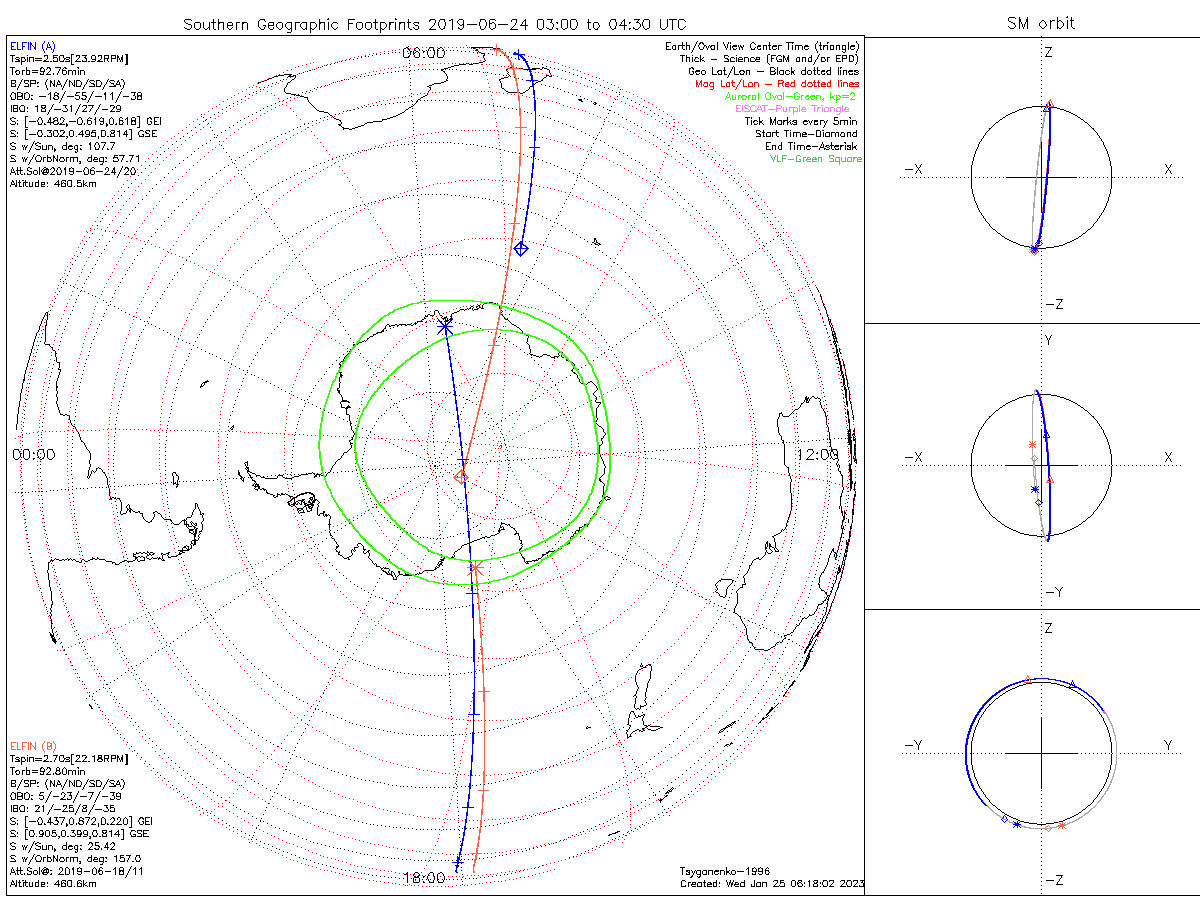Click the '[-0.302,0.495,0.814] GSE' line
The height and width of the screenshot is (900, 1200).
click(x=85, y=134)
